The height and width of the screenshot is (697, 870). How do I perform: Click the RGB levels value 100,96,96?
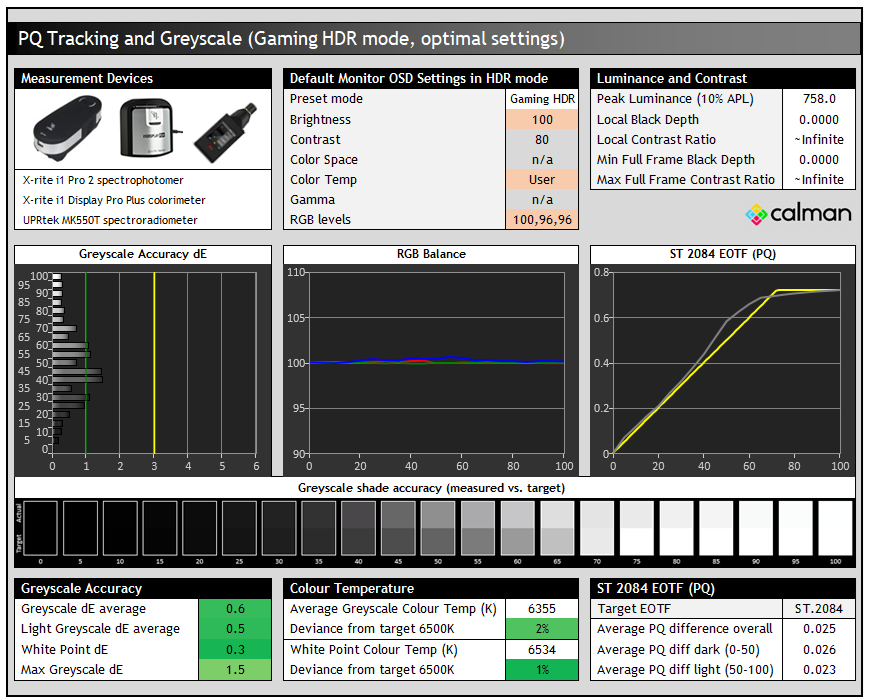[x=542, y=220]
